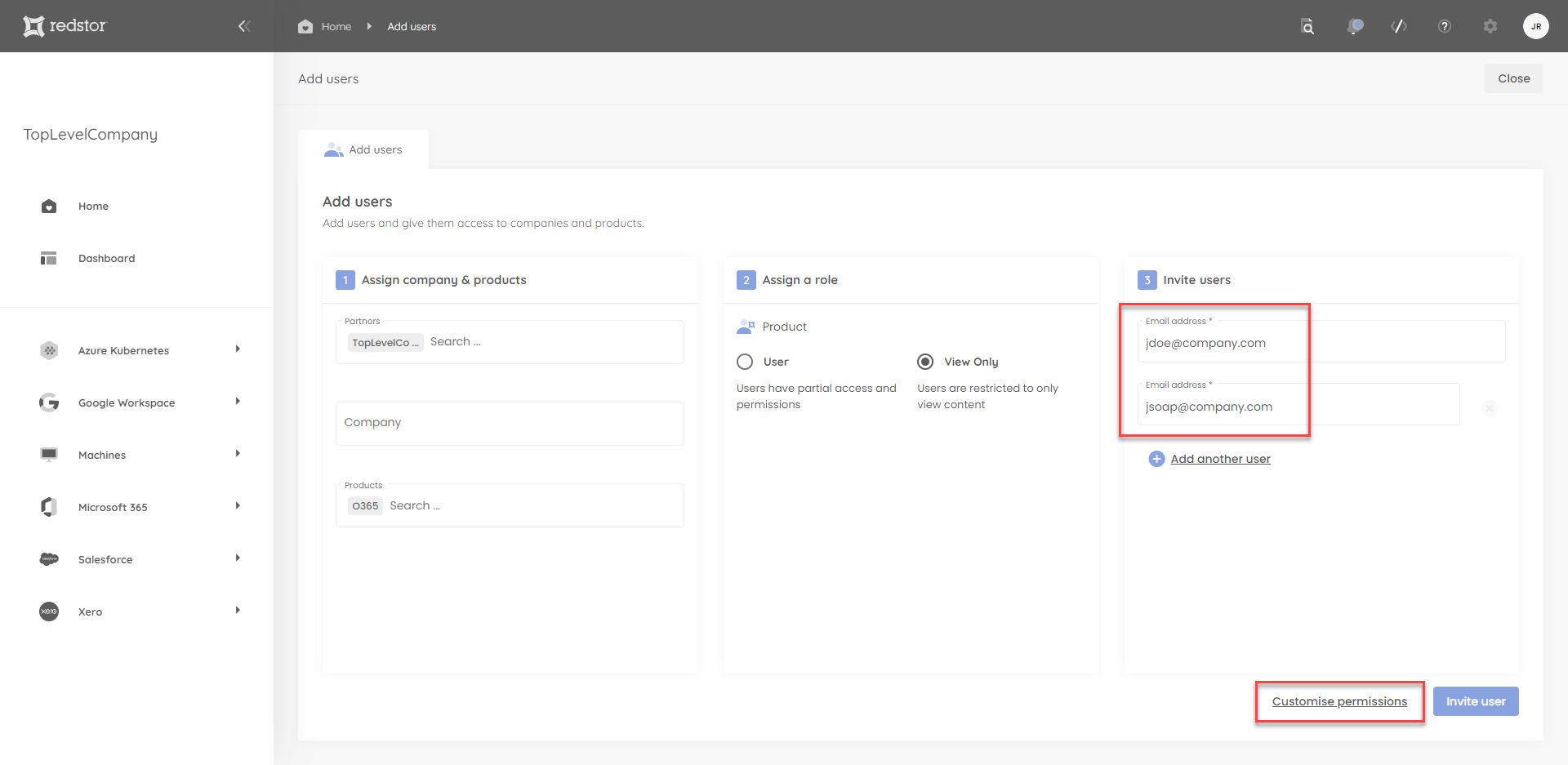The height and width of the screenshot is (765, 1568).
Task: Click the code slash icon in top bar
Action: [x=1399, y=26]
